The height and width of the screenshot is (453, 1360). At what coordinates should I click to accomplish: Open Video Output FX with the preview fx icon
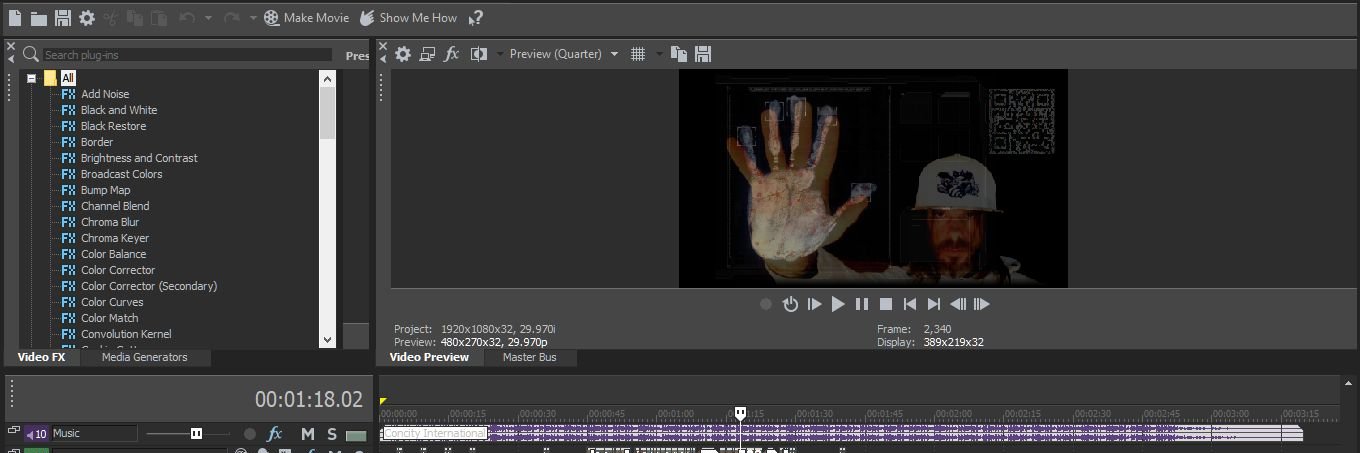(x=452, y=54)
